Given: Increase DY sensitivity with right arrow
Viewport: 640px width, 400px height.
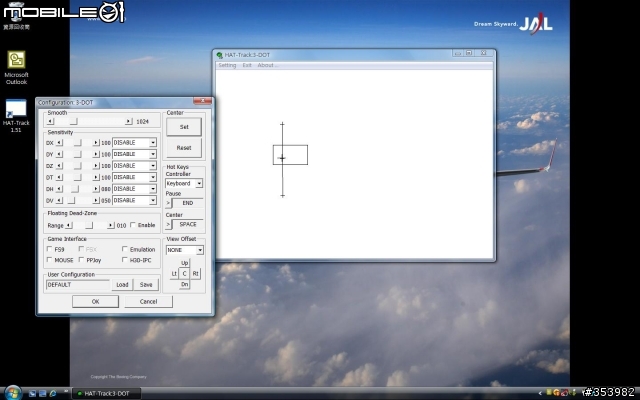Looking at the screenshot, I should (96, 154).
